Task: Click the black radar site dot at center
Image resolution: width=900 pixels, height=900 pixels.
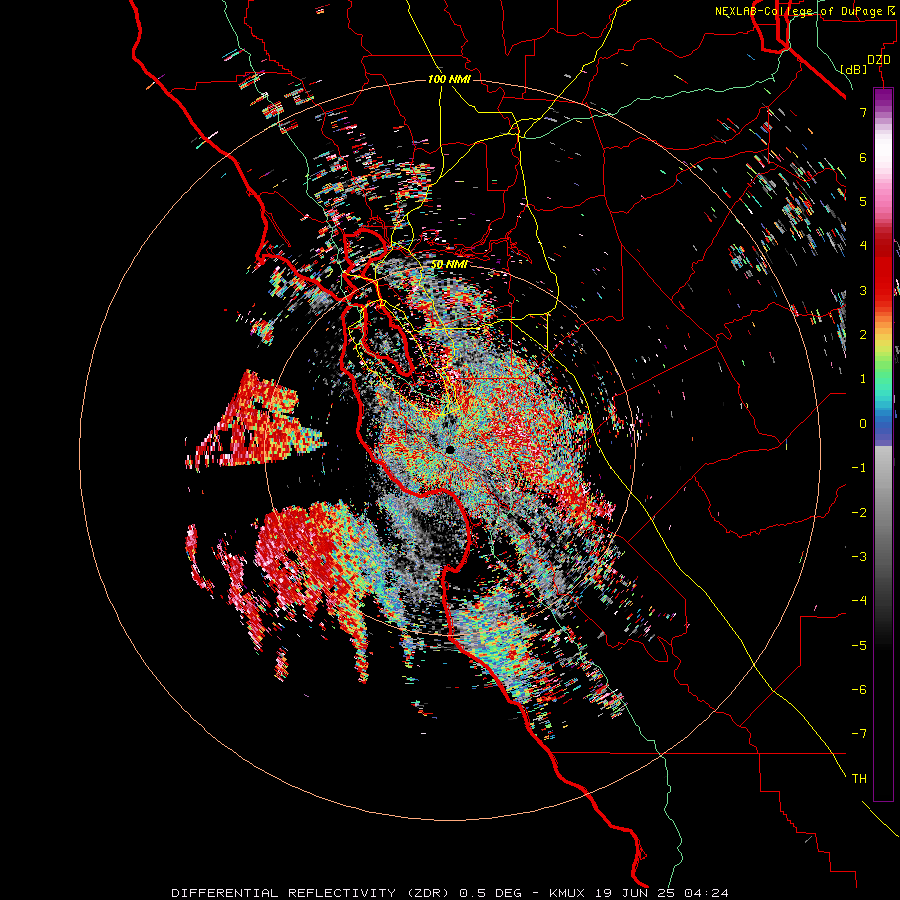Action: [450, 450]
